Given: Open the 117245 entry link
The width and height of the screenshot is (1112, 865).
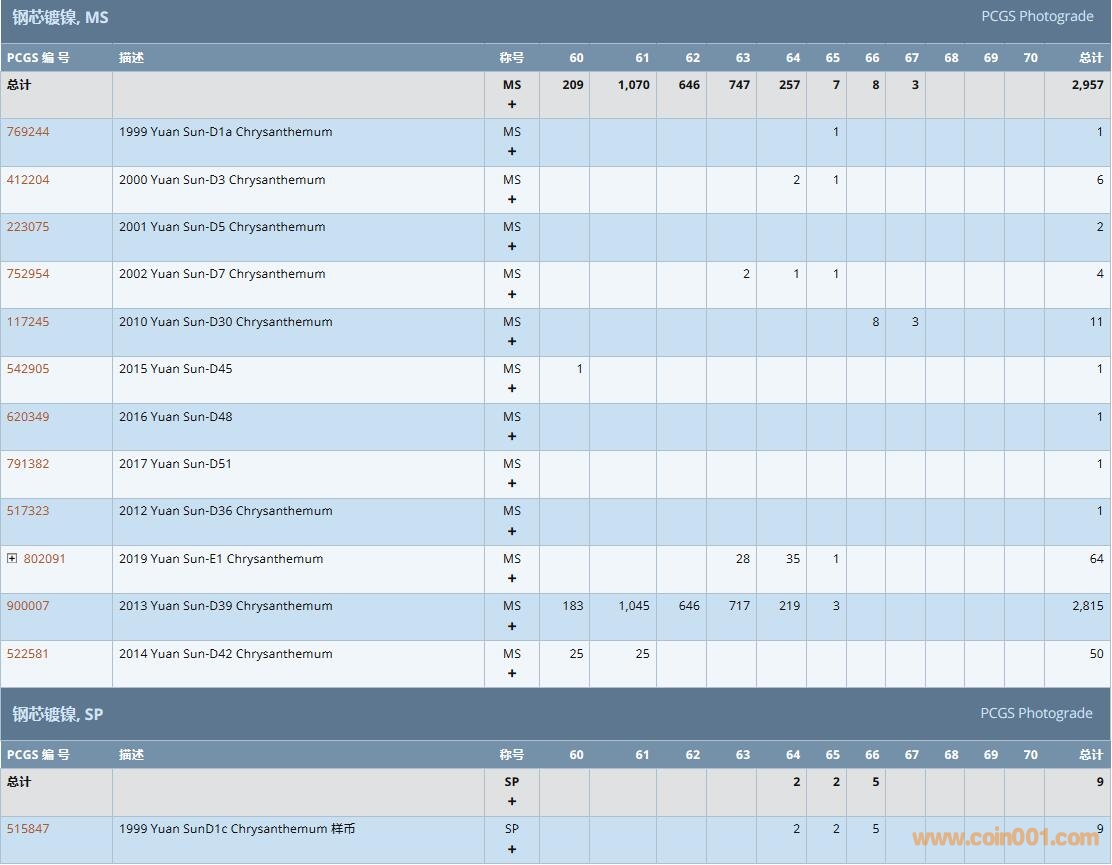Looking at the screenshot, I should tap(28, 322).
